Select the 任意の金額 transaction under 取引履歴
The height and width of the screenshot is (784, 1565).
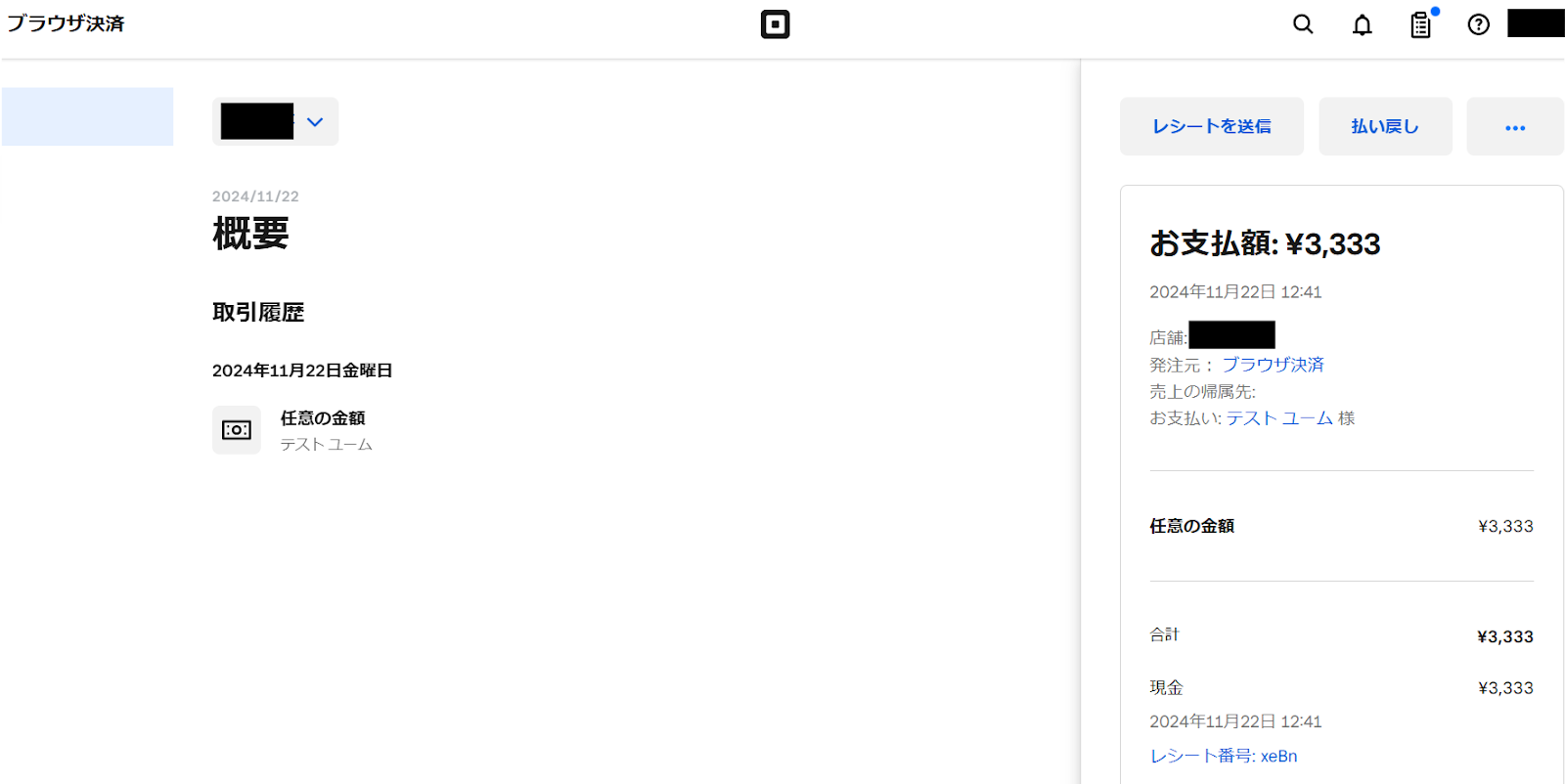pyautogui.click(x=323, y=418)
